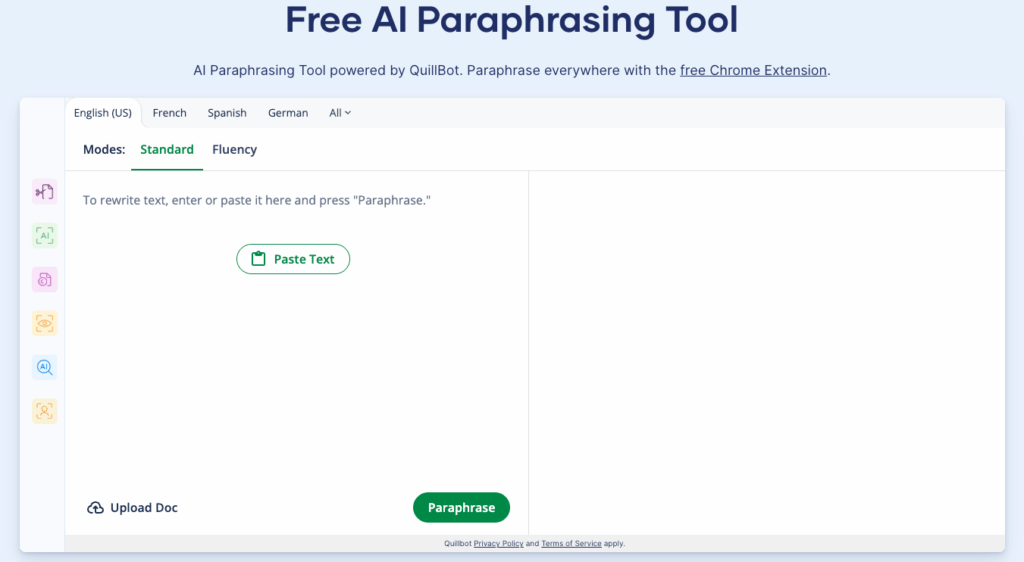Open the purple scissors-and-document sidebar tool
The height and width of the screenshot is (562, 1024).
(44, 192)
